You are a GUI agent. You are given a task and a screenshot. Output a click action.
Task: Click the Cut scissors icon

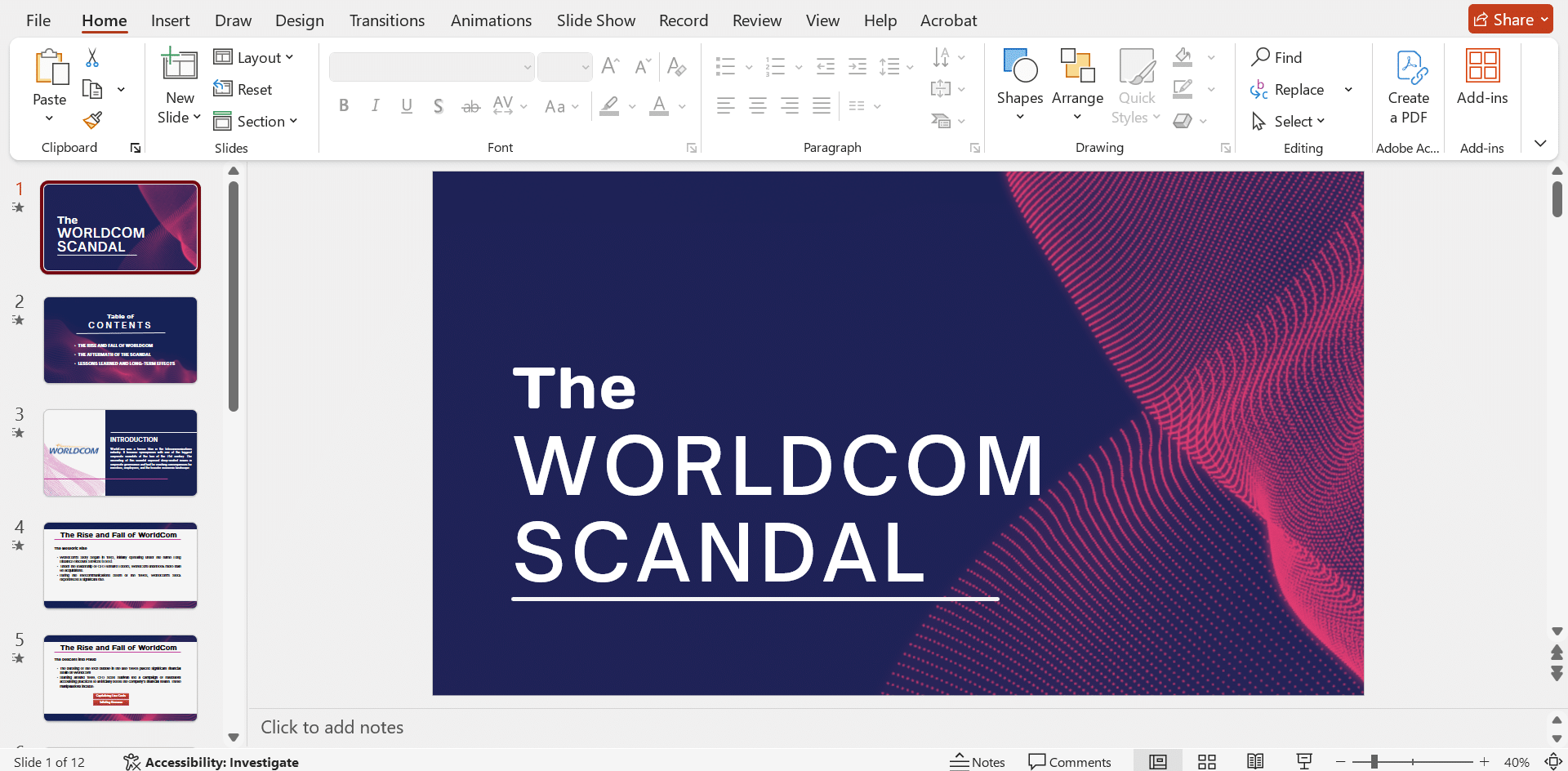(92, 57)
